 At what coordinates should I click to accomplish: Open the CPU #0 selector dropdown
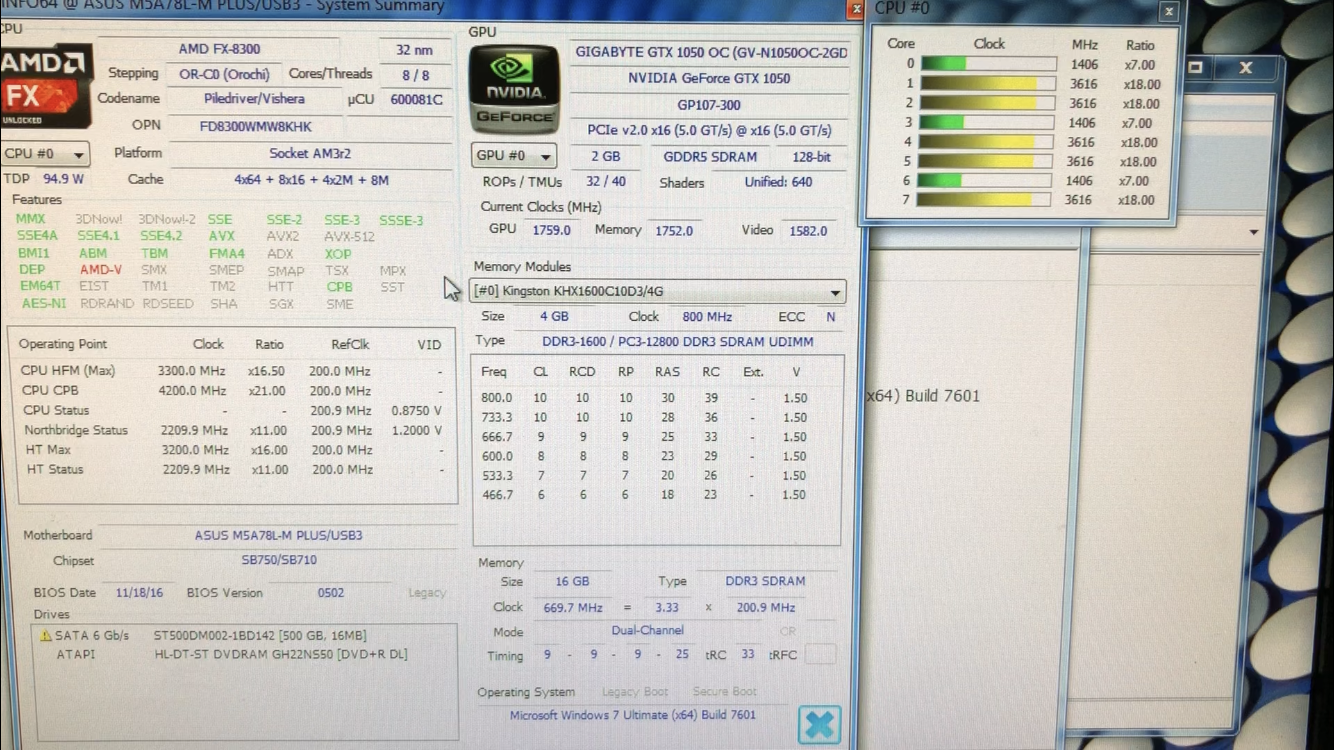(x=45, y=154)
